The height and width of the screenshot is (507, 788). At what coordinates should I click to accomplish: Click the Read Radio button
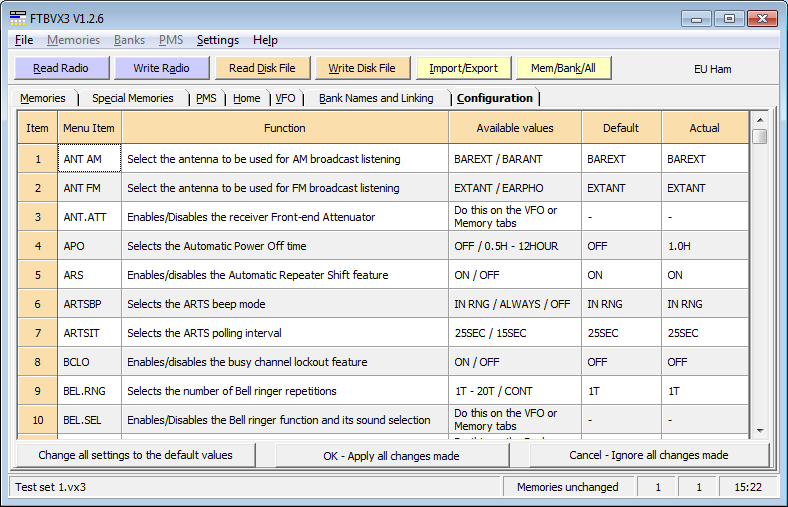(60, 68)
